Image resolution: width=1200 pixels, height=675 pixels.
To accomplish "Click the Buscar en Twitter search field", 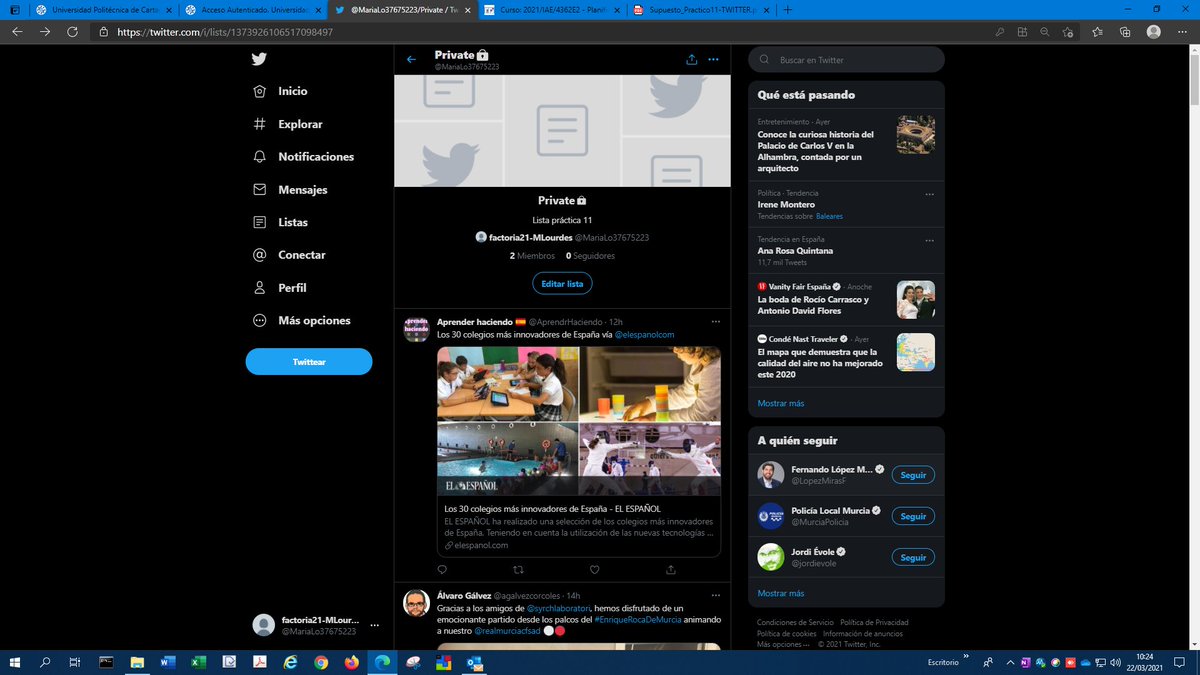I will click(846, 60).
